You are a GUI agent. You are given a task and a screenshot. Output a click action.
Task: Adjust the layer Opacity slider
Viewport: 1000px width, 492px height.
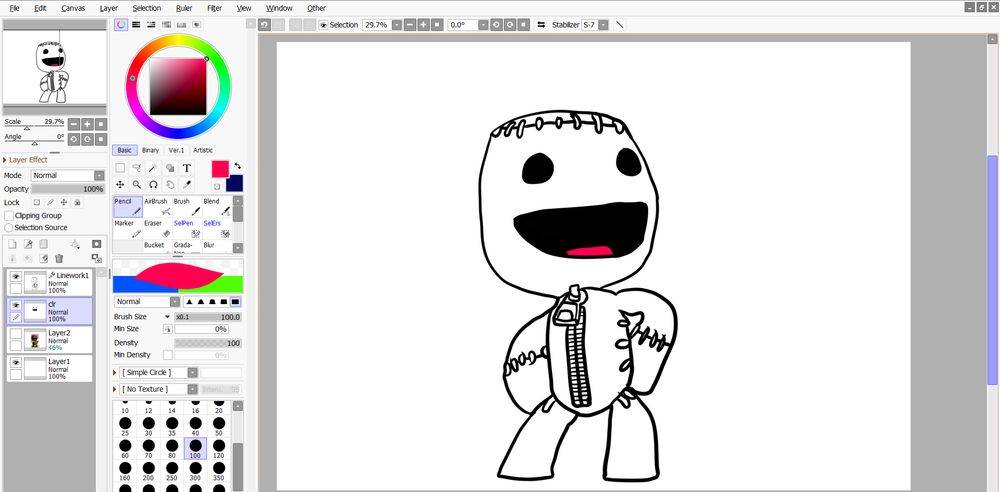[x=68, y=190]
